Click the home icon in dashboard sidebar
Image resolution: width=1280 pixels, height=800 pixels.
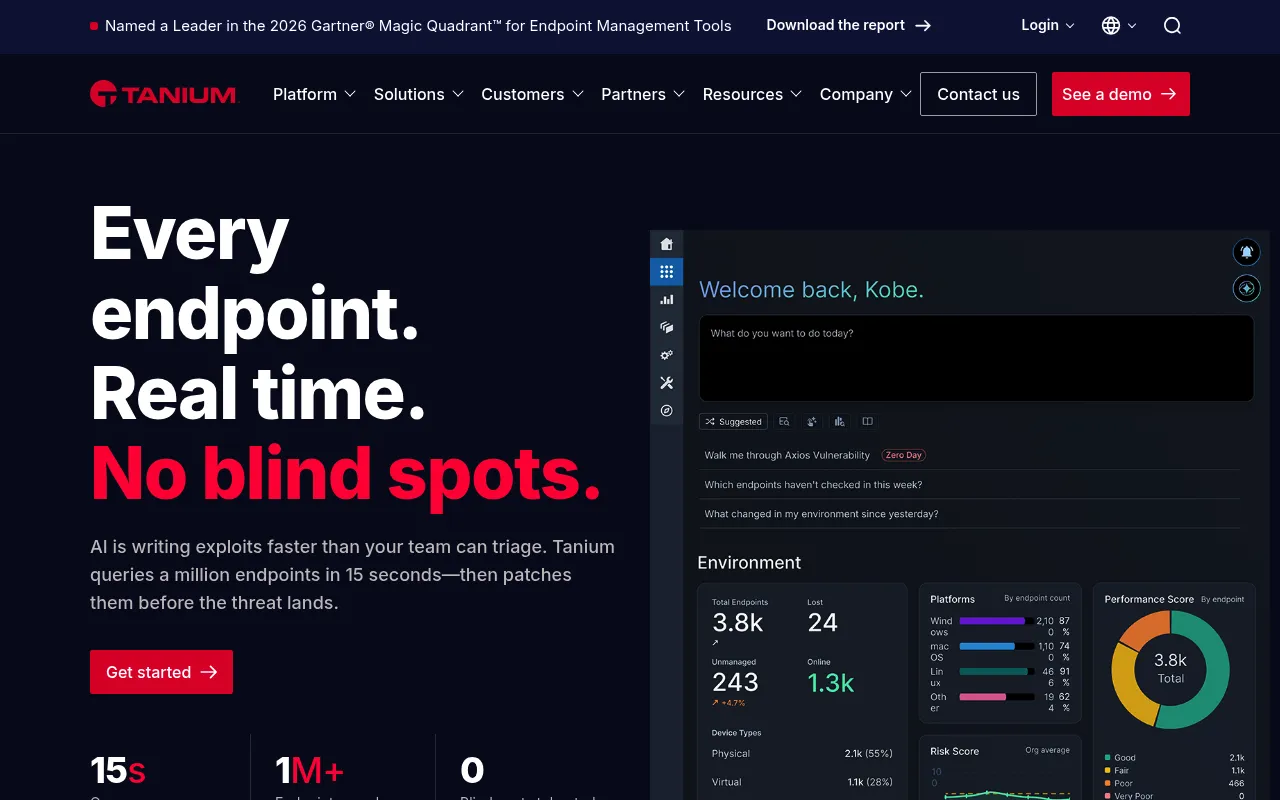click(667, 244)
